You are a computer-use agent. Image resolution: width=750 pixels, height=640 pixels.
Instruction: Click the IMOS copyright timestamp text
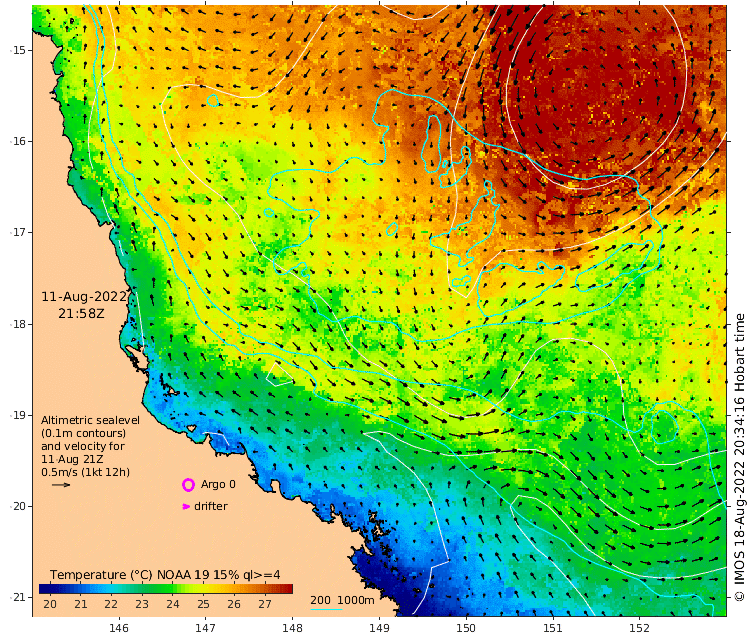click(x=739, y=457)
